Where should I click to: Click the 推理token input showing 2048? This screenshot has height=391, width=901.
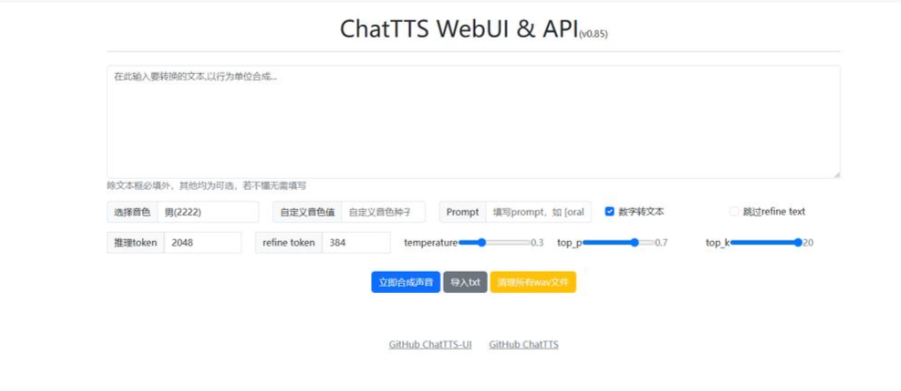[x=203, y=243]
